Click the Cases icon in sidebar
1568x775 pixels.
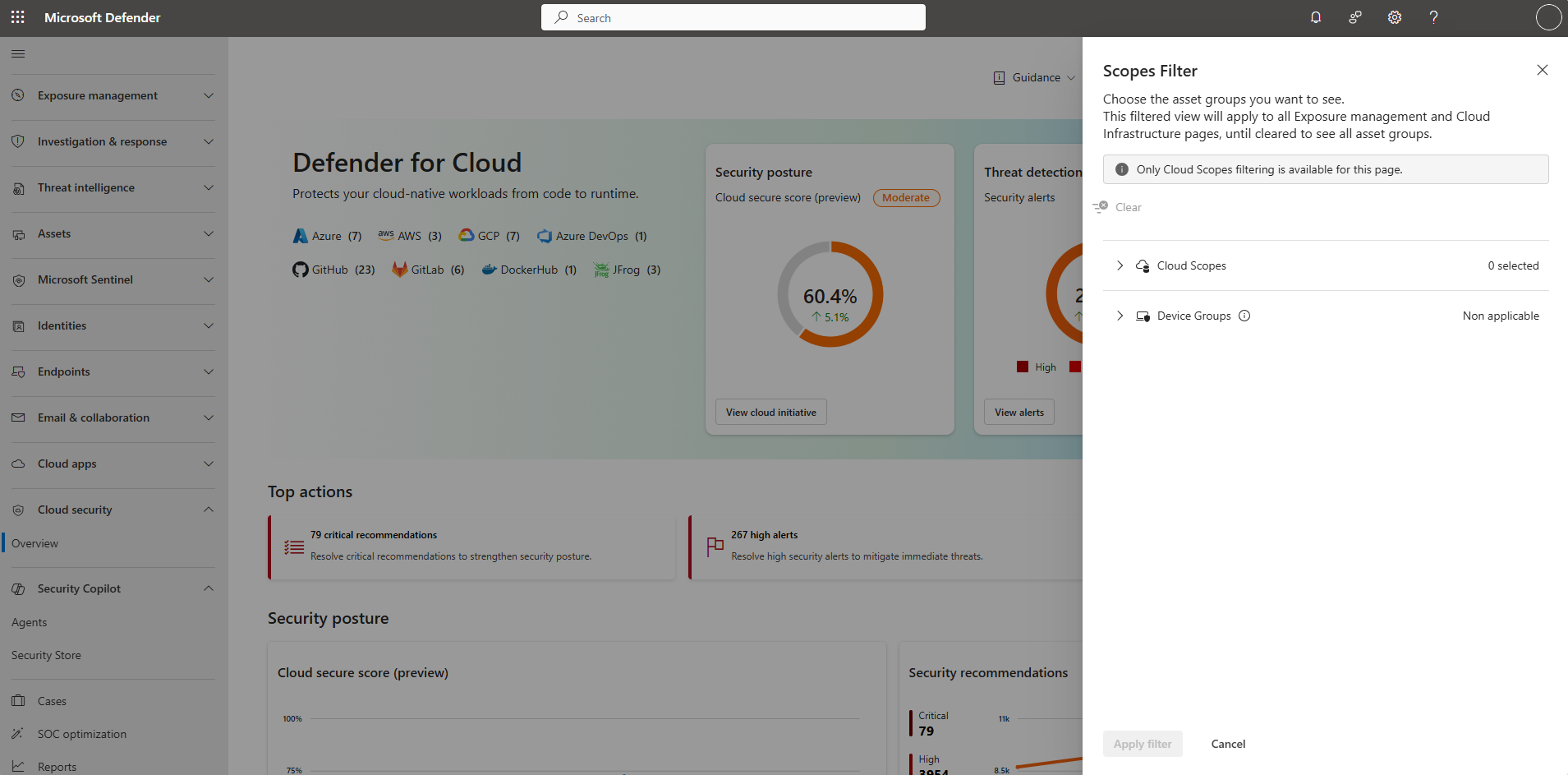click(x=18, y=701)
